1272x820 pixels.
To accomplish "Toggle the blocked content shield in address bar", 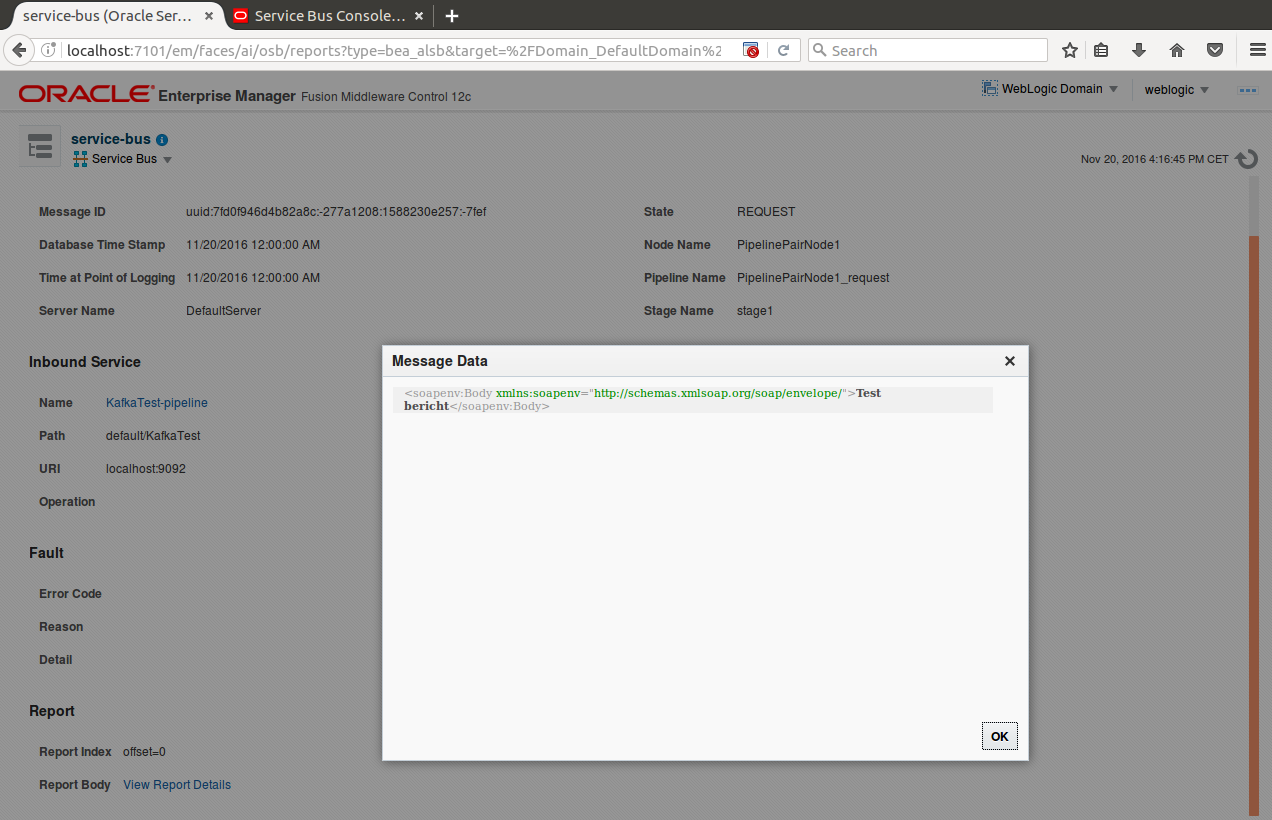I will click(750, 49).
